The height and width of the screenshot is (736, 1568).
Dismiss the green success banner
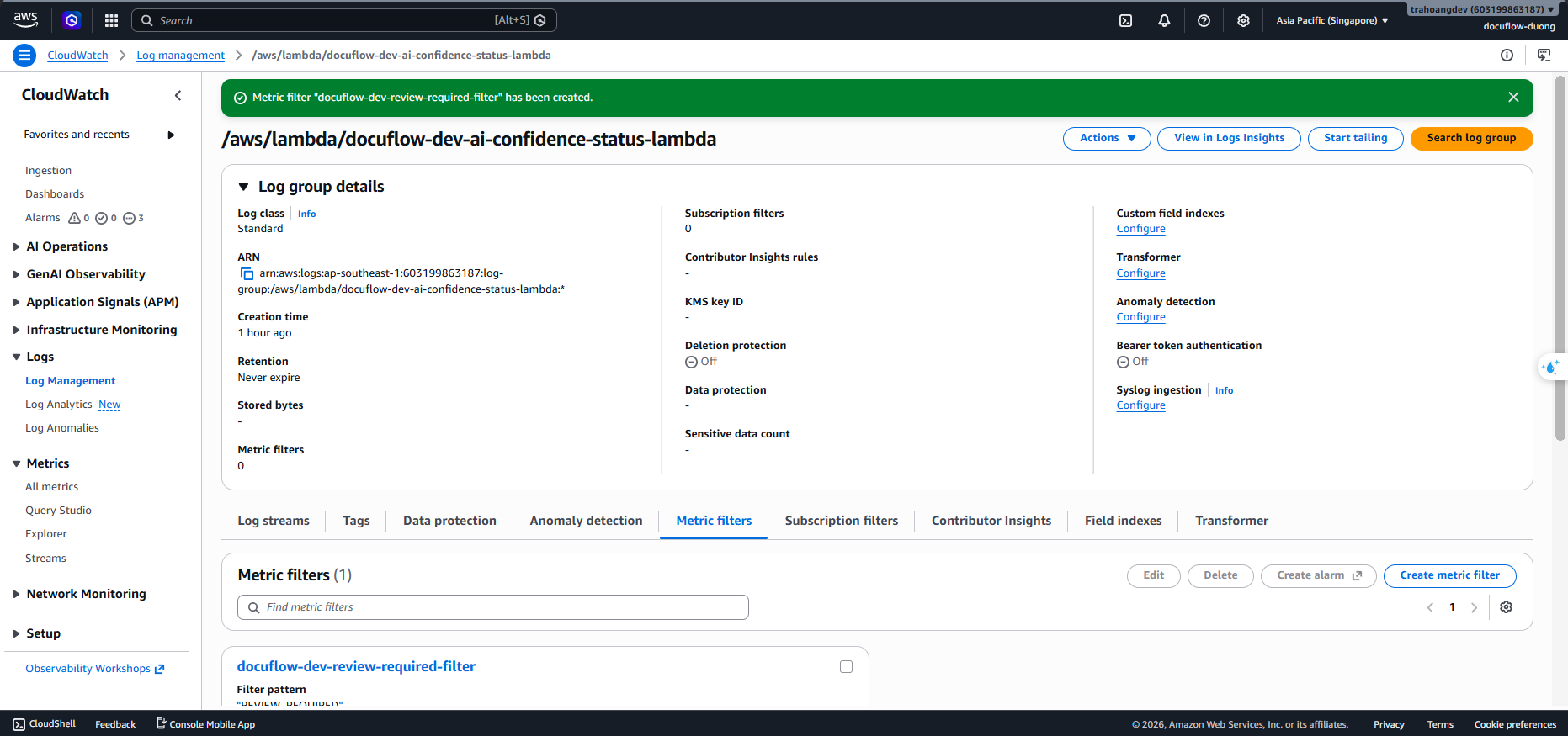(1513, 98)
